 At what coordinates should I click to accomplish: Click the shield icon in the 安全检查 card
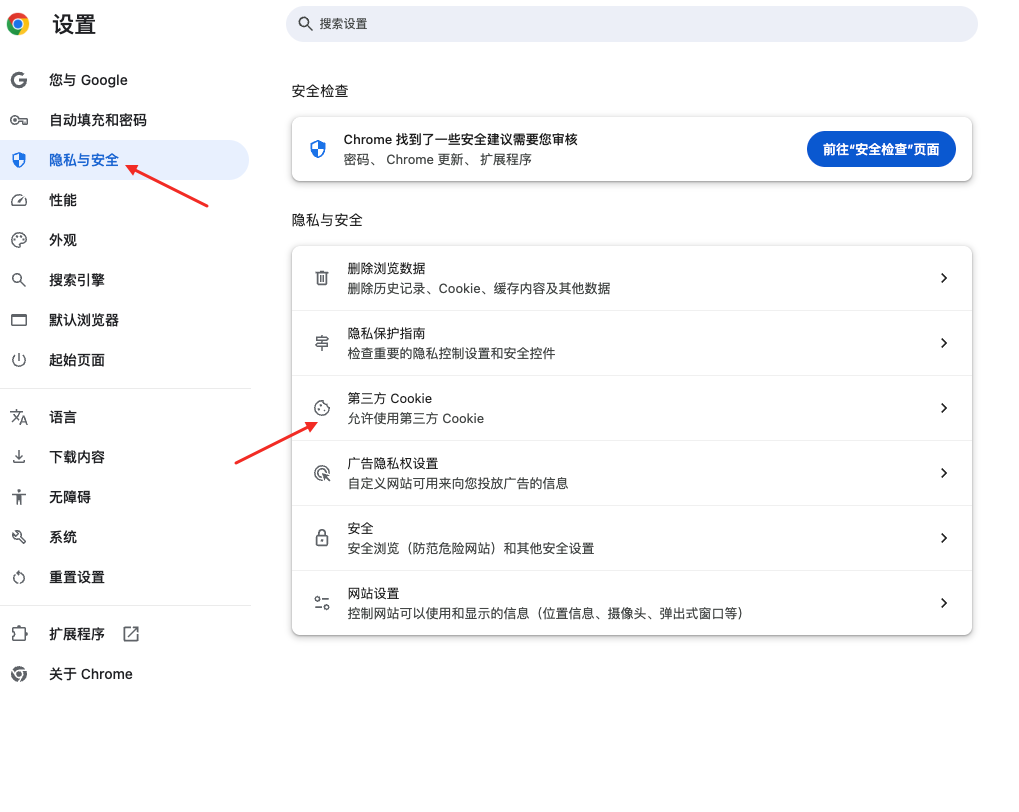coord(317,148)
